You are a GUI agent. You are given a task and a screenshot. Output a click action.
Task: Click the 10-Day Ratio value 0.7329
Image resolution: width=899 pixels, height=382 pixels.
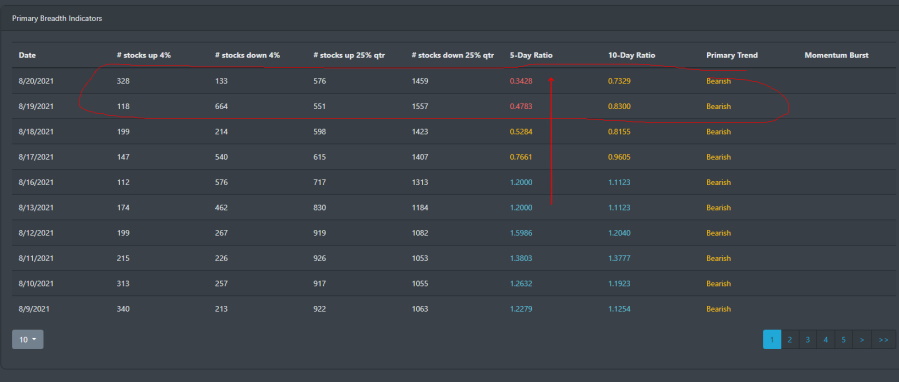pos(619,81)
